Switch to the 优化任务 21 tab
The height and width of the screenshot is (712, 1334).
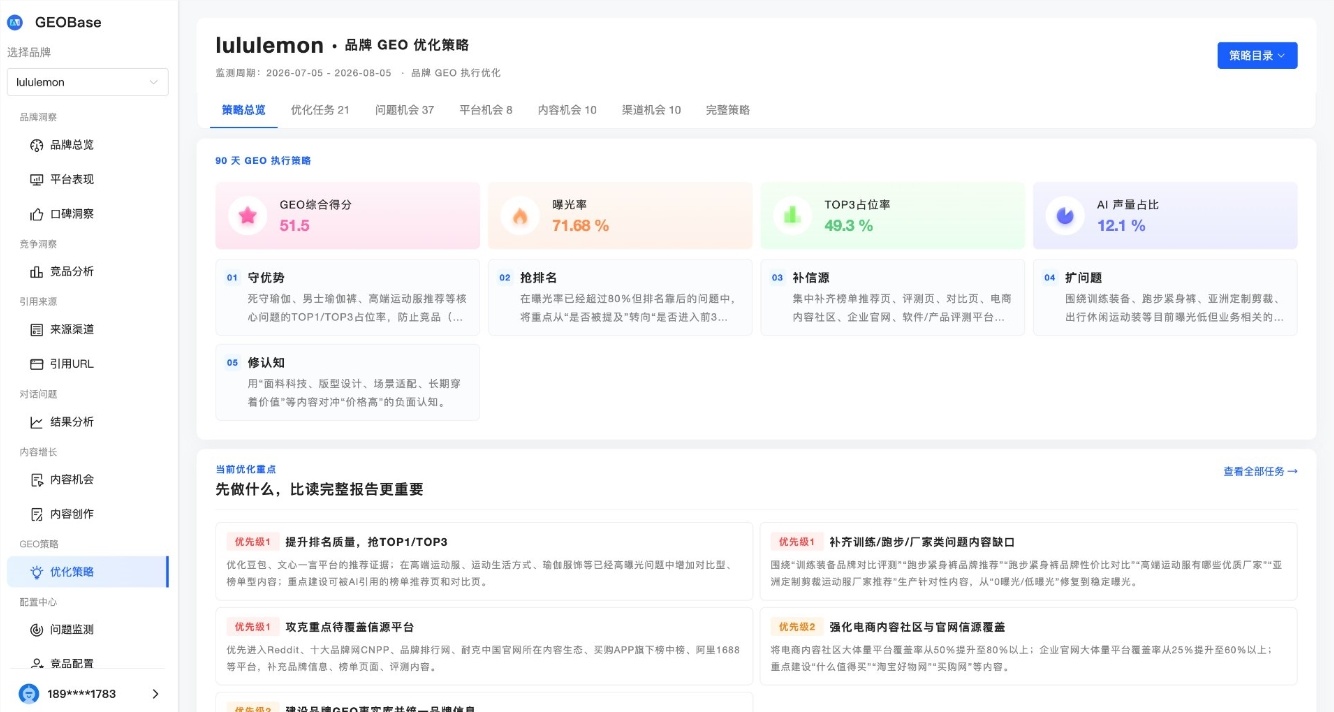coord(320,110)
